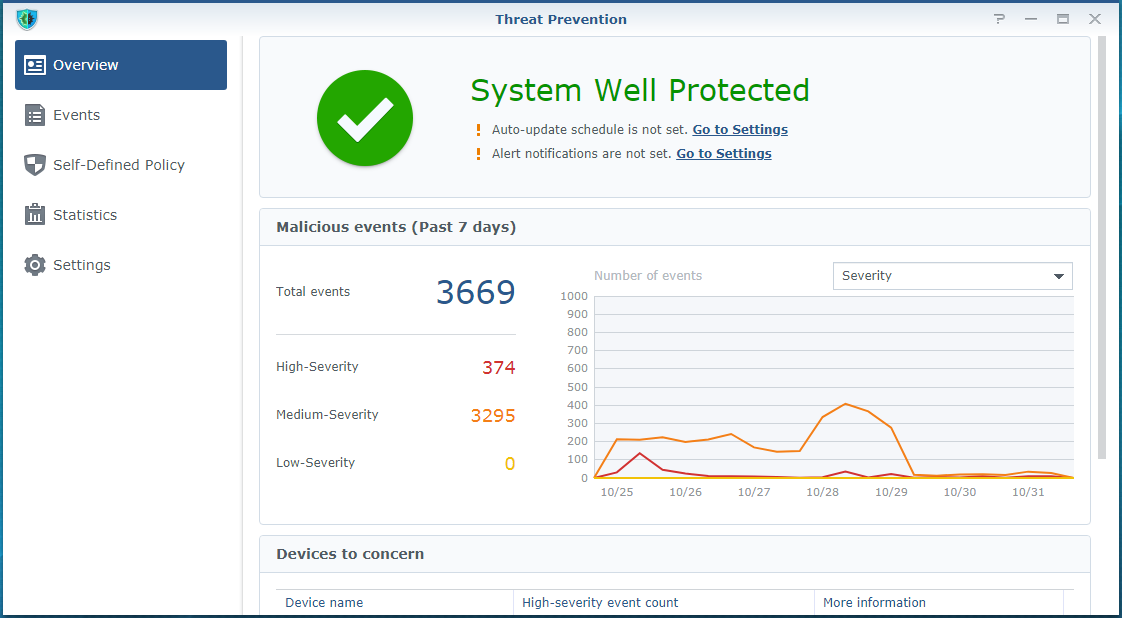Click the High-severity event count column header
The height and width of the screenshot is (618, 1122).
click(600, 603)
